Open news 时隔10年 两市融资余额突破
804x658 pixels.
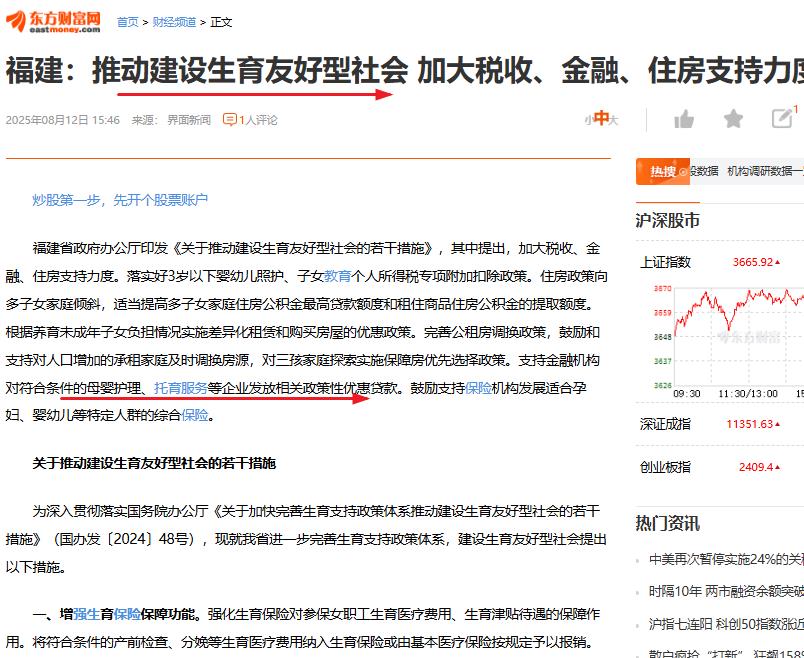click(x=726, y=591)
